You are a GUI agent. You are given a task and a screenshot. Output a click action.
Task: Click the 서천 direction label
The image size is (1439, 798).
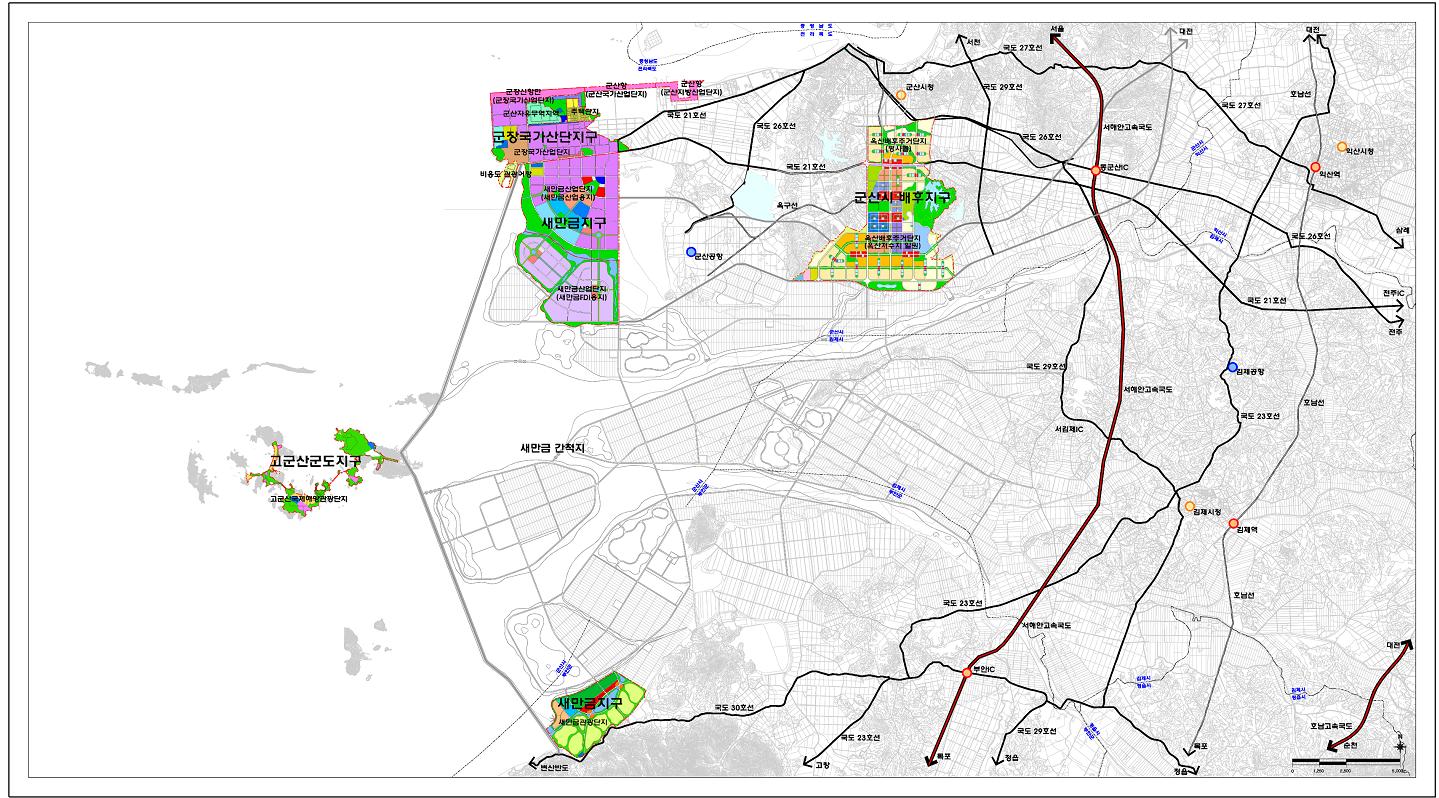click(x=974, y=42)
